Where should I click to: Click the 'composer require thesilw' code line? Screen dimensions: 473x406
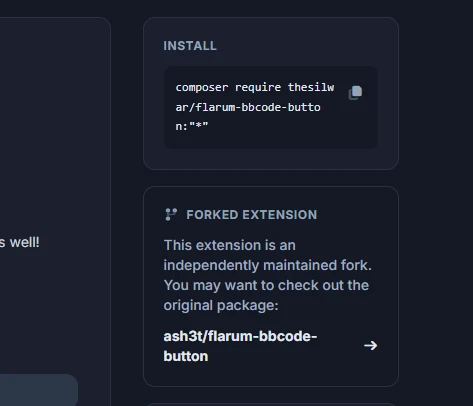pyautogui.click(x=255, y=87)
